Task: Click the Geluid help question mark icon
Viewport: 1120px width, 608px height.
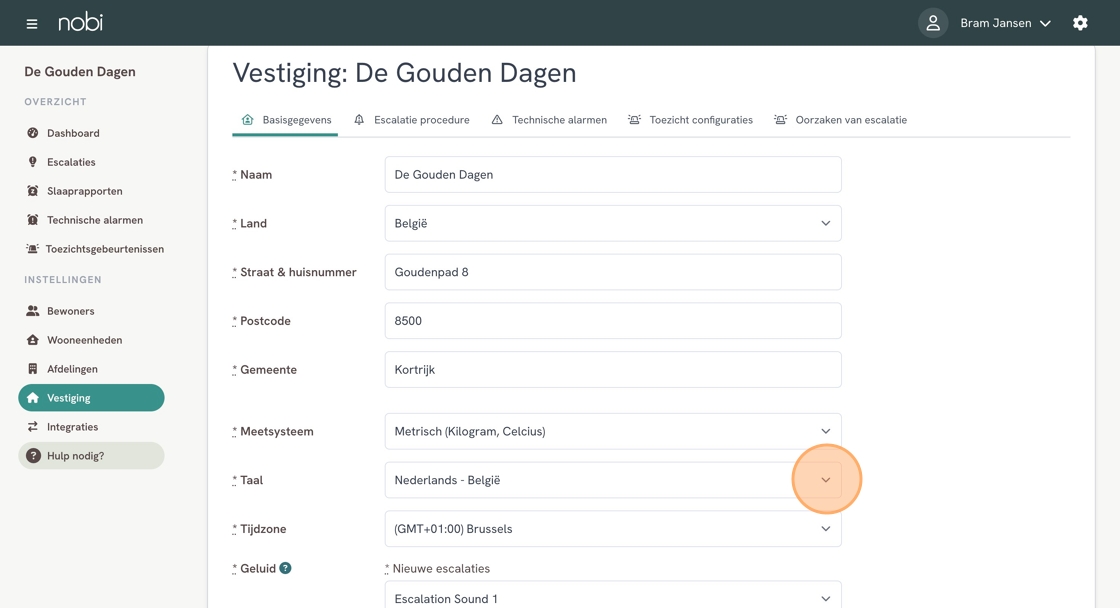Action: coord(285,568)
